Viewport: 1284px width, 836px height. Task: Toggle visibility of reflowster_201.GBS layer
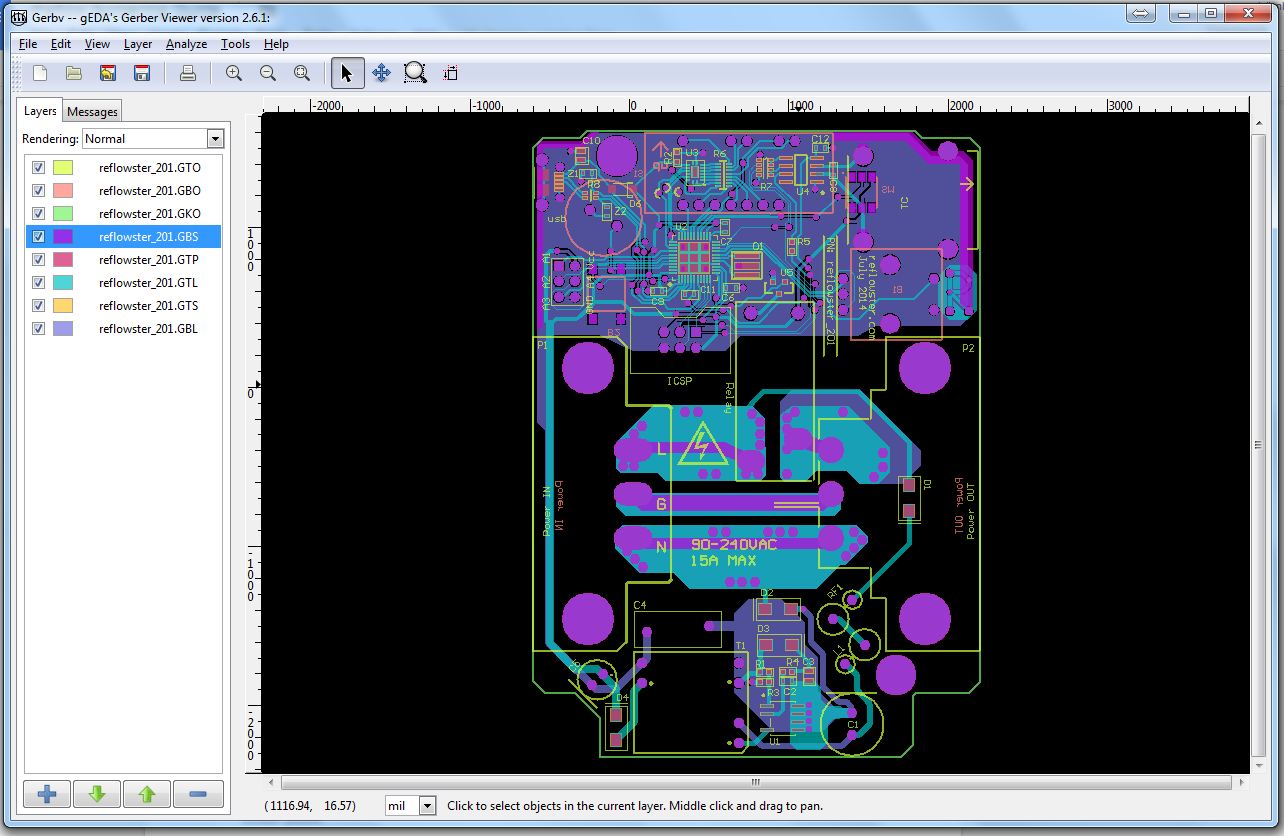(x=39, y=237)
